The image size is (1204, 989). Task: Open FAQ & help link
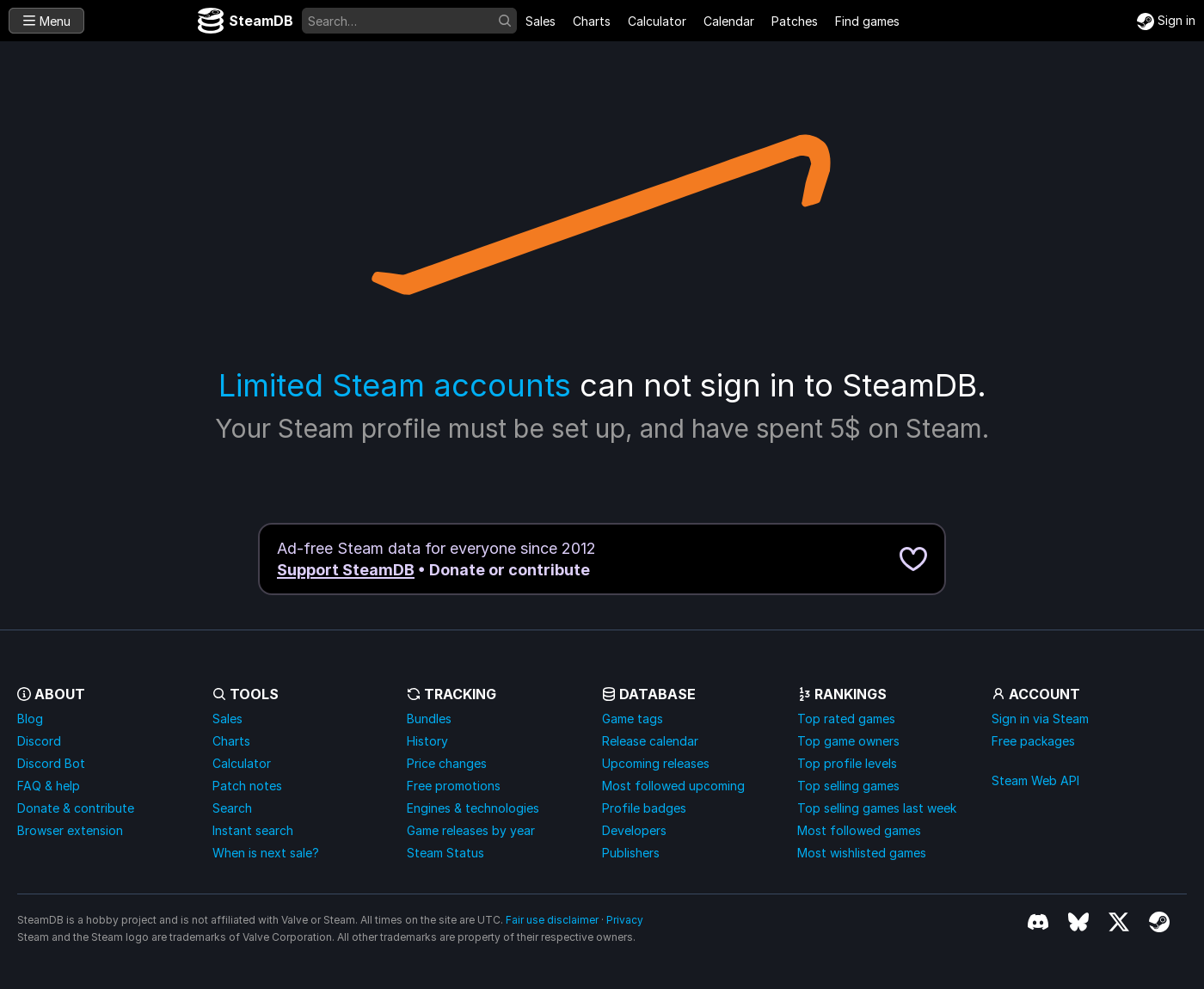pyautogui.click(x=48, y=786)
